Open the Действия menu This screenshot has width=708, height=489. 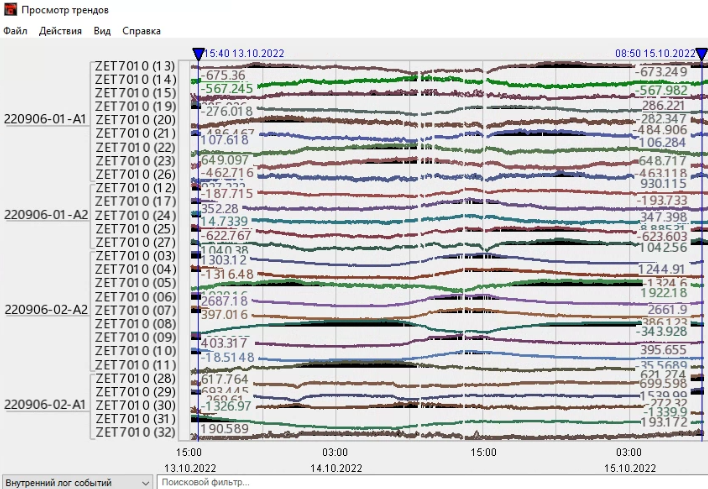60,31
